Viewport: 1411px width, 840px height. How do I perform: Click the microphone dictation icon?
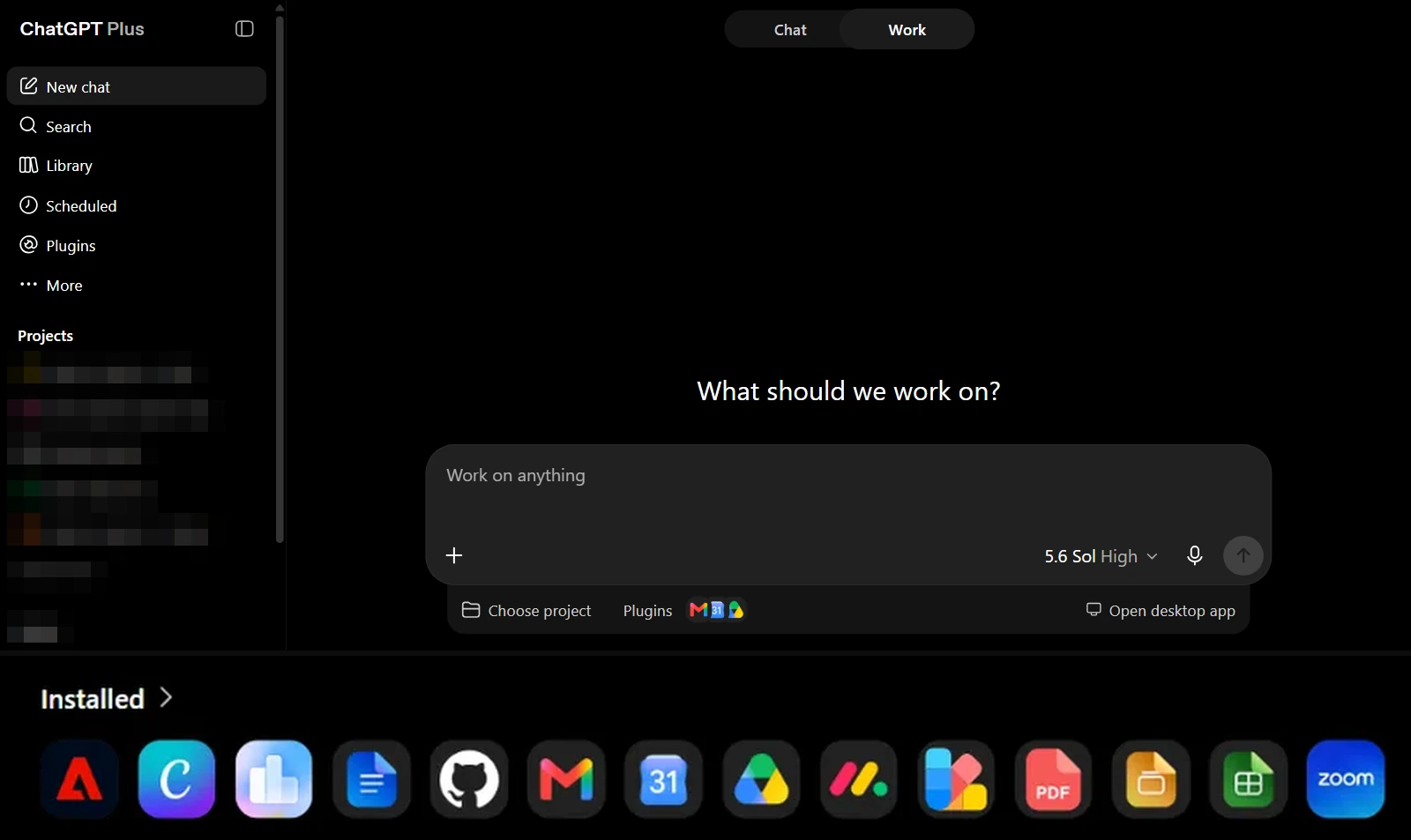(1194, 555)
